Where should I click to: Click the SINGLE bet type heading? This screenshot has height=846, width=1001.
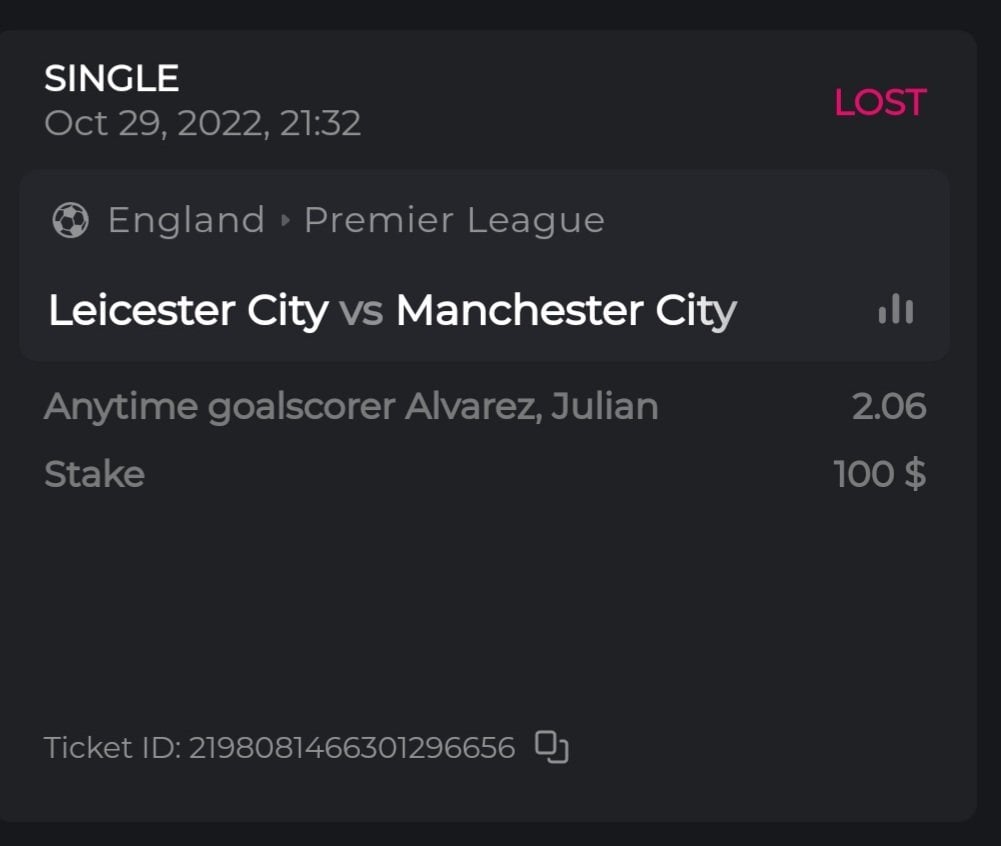[x=112, y=78]
